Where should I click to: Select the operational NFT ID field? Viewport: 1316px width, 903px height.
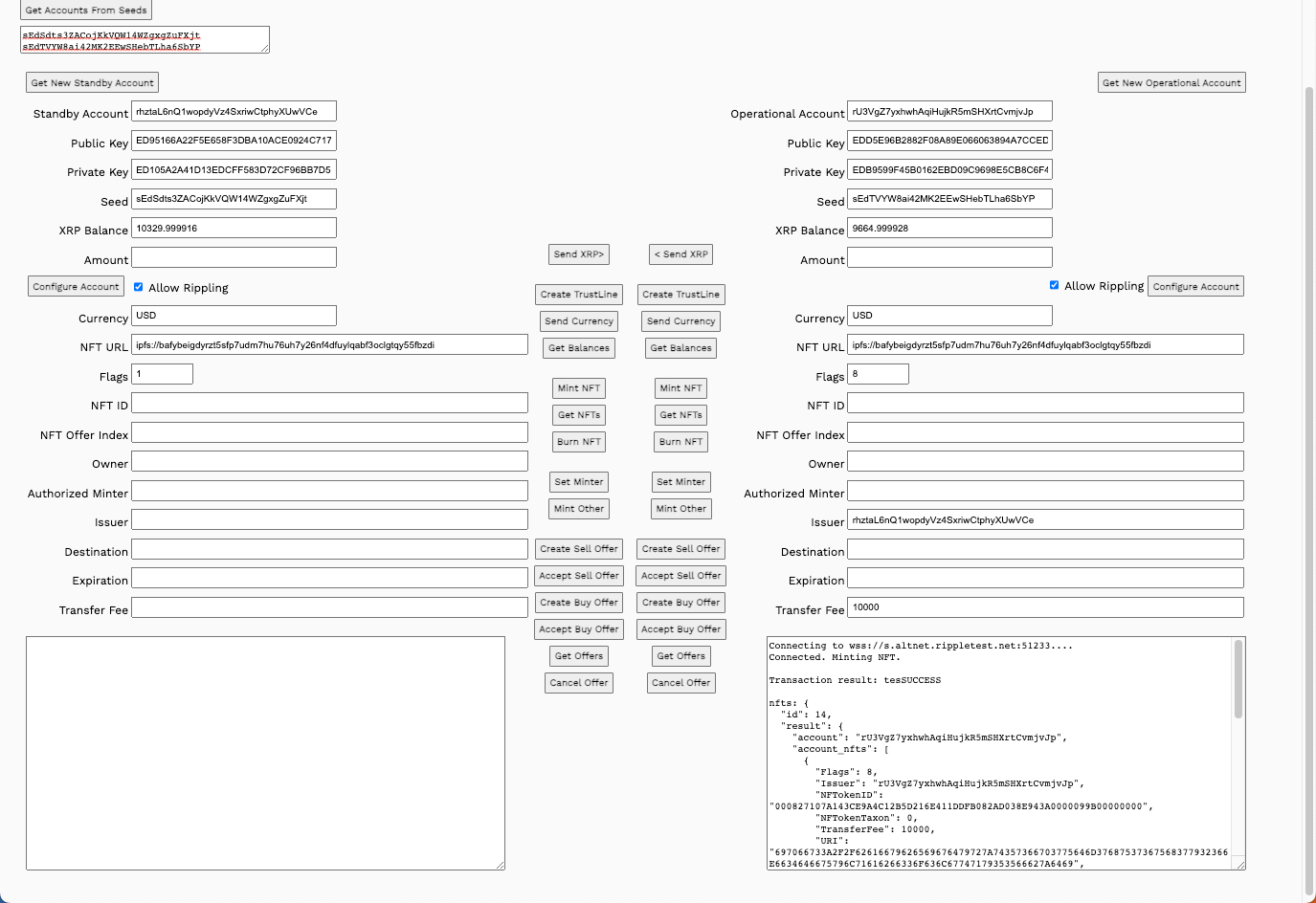(1045, 404)
